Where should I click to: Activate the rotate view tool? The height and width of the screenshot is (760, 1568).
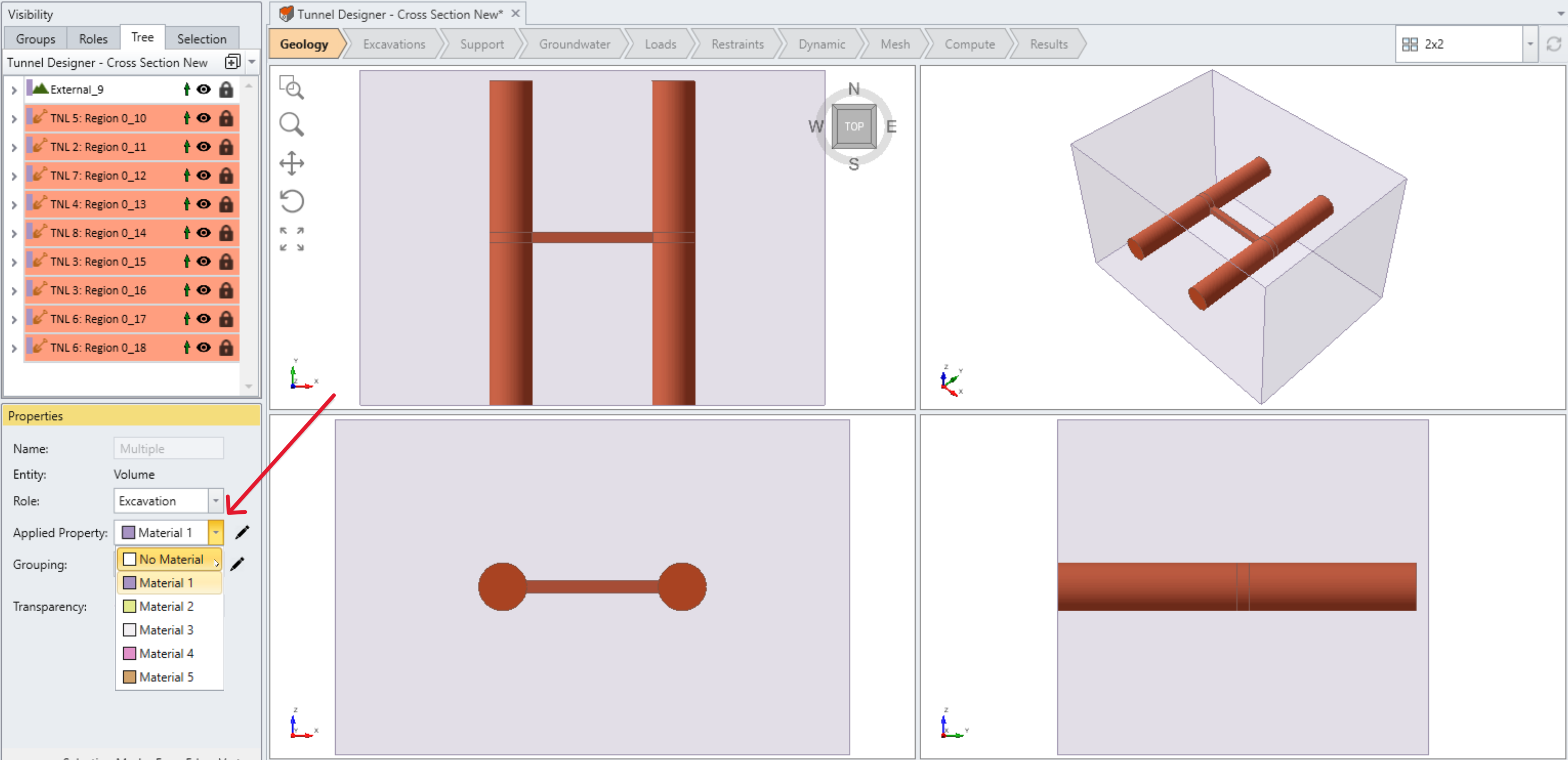[291, 202]
